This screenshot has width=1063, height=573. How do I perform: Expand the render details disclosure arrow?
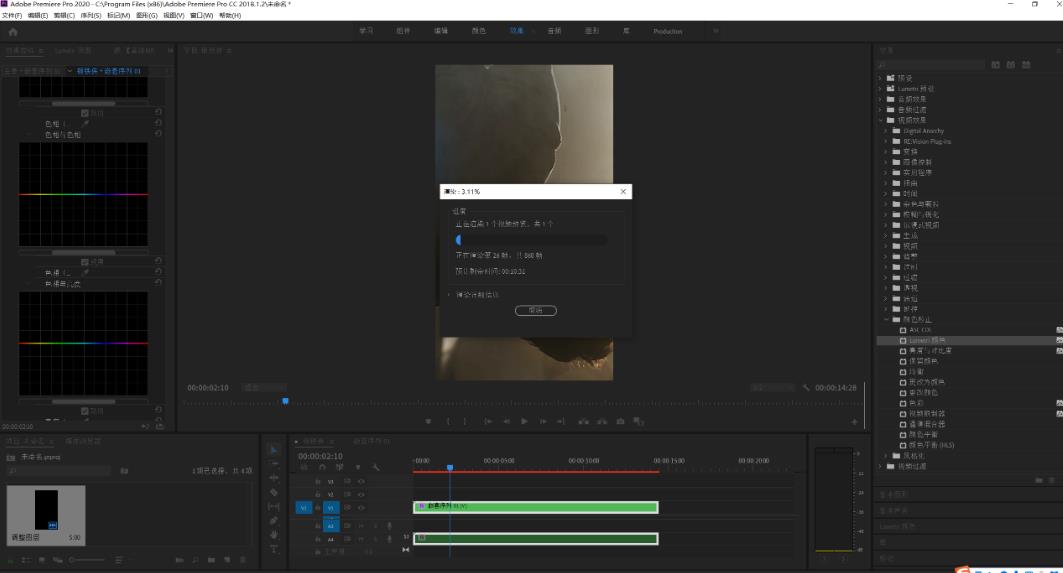450,294
